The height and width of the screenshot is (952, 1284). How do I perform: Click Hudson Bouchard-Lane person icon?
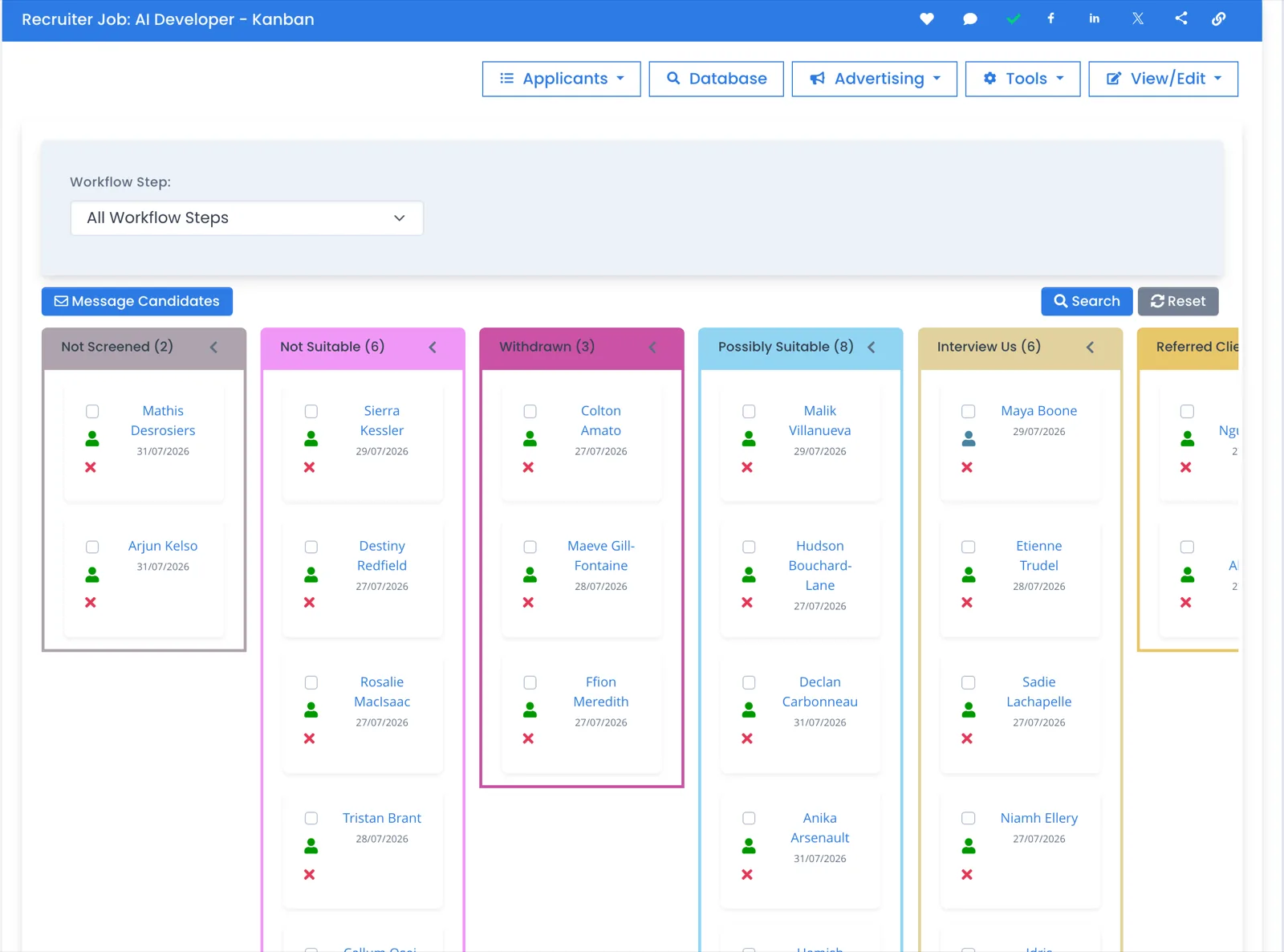click(749, 574)
